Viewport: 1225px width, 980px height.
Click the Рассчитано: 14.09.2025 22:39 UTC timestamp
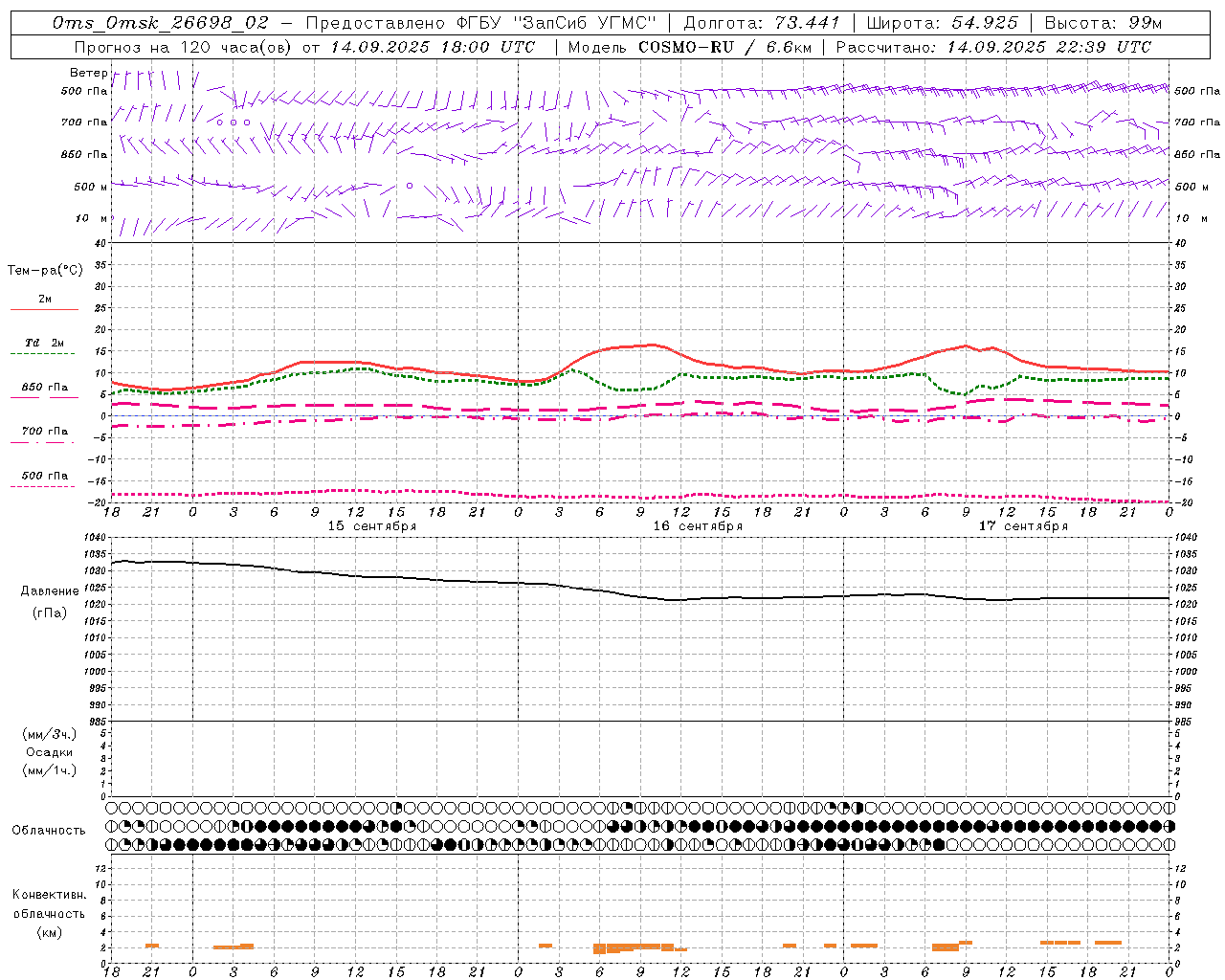pyautogui.click(x=993, y=46)
